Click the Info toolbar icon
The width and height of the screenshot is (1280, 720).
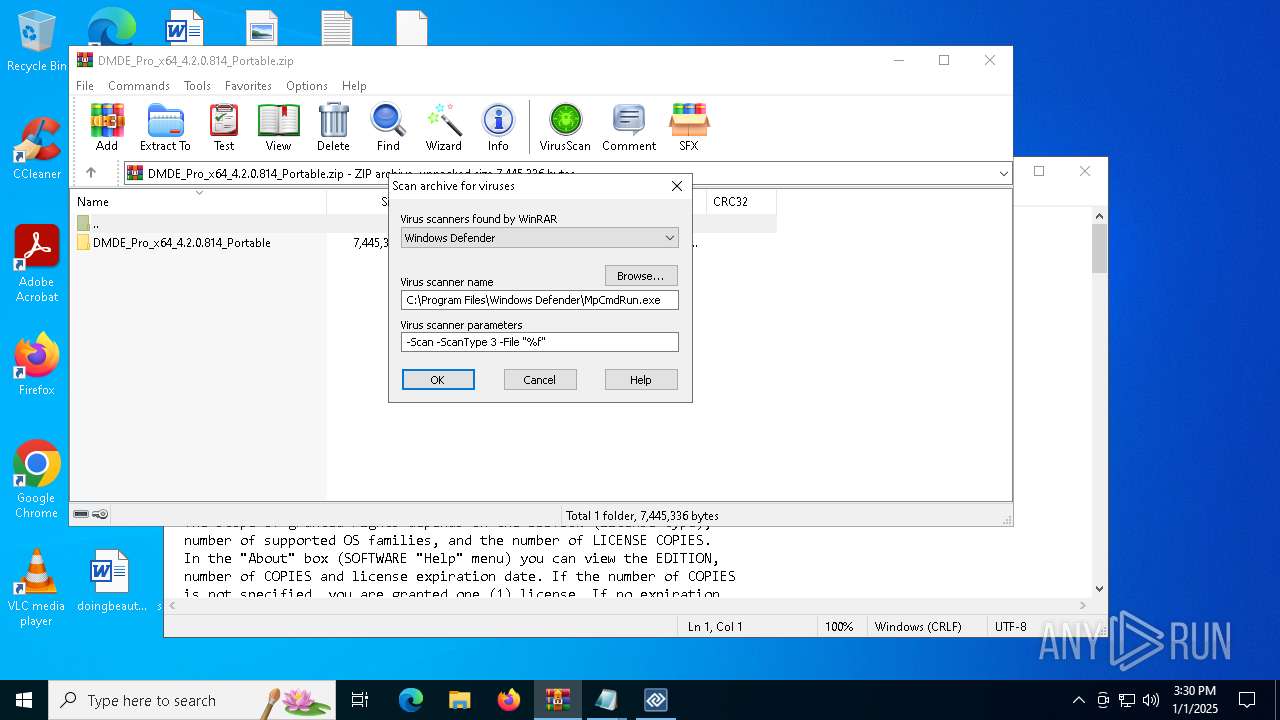coord(498,127)
